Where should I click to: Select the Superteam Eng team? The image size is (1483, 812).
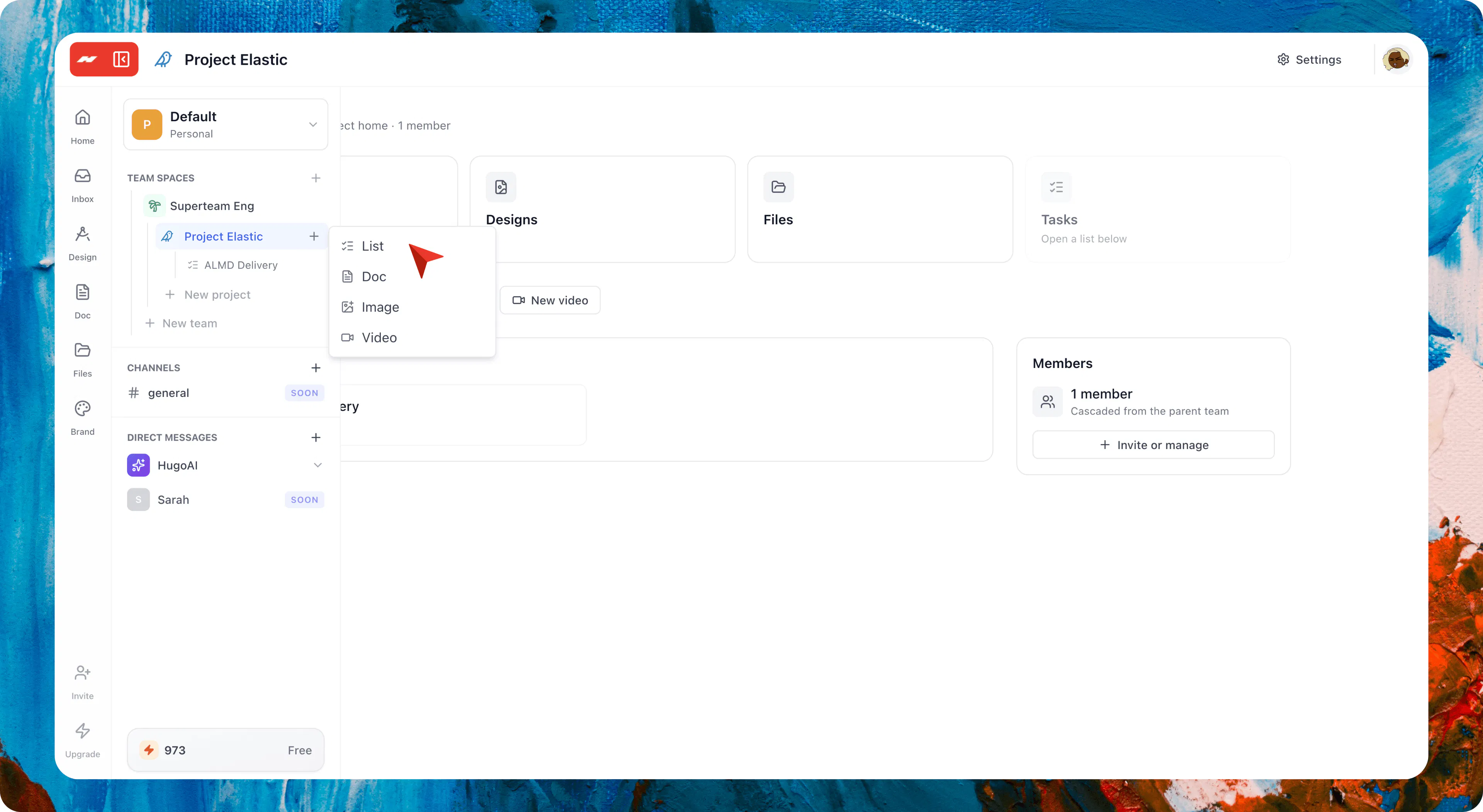click(212, 206)
